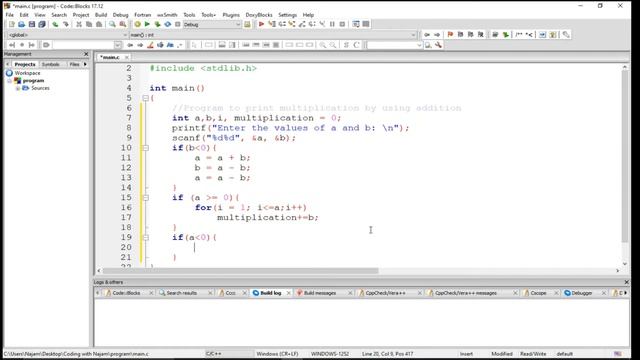Click the Replace toolbar icon
The height and width of the screenshot is (360, 640).
coord(122,24)
